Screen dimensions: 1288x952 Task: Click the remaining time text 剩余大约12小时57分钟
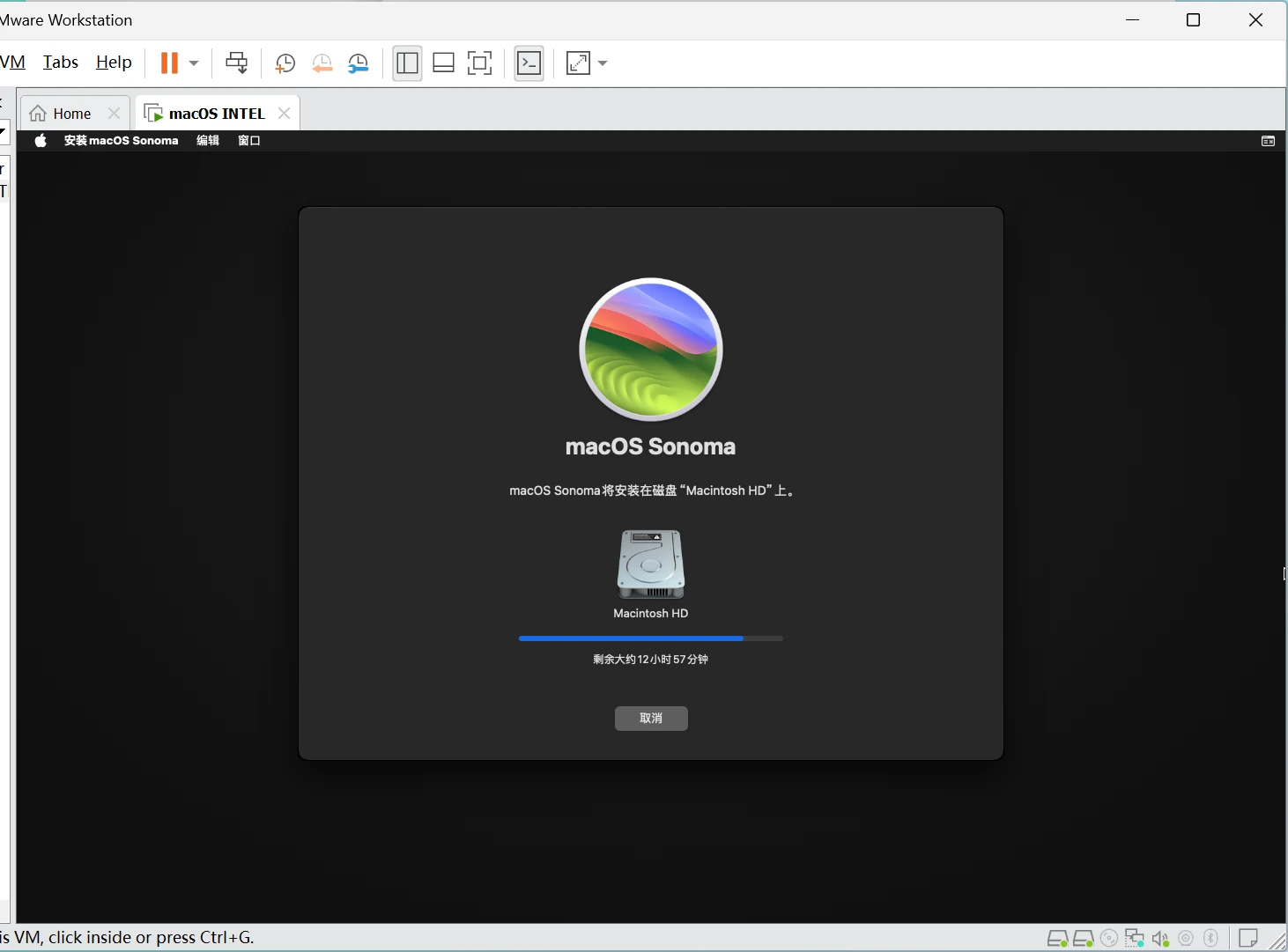(x=651, y=660)
